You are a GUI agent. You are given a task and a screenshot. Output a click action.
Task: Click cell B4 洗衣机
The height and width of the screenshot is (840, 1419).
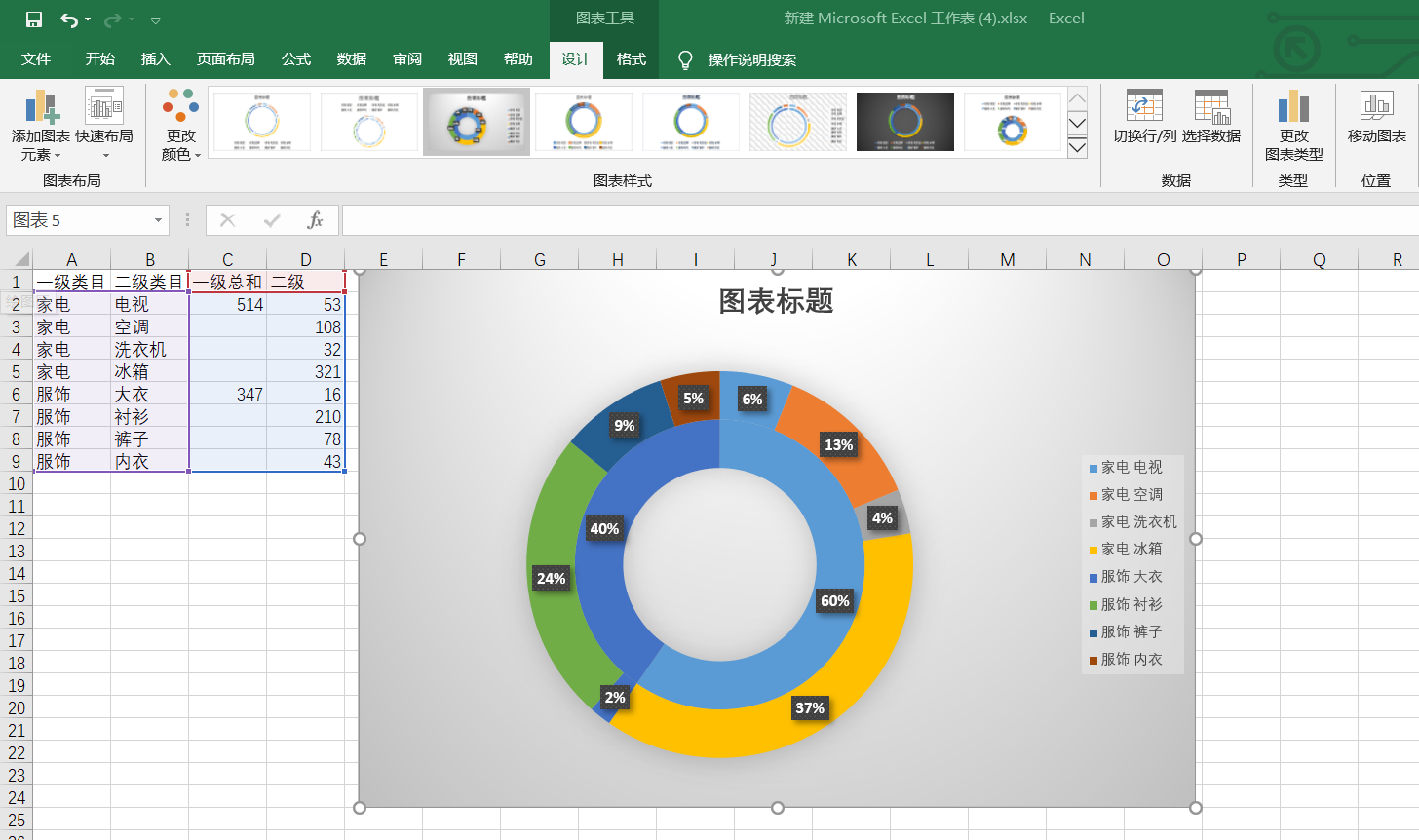pyautogui.click(x=150, y=349)
